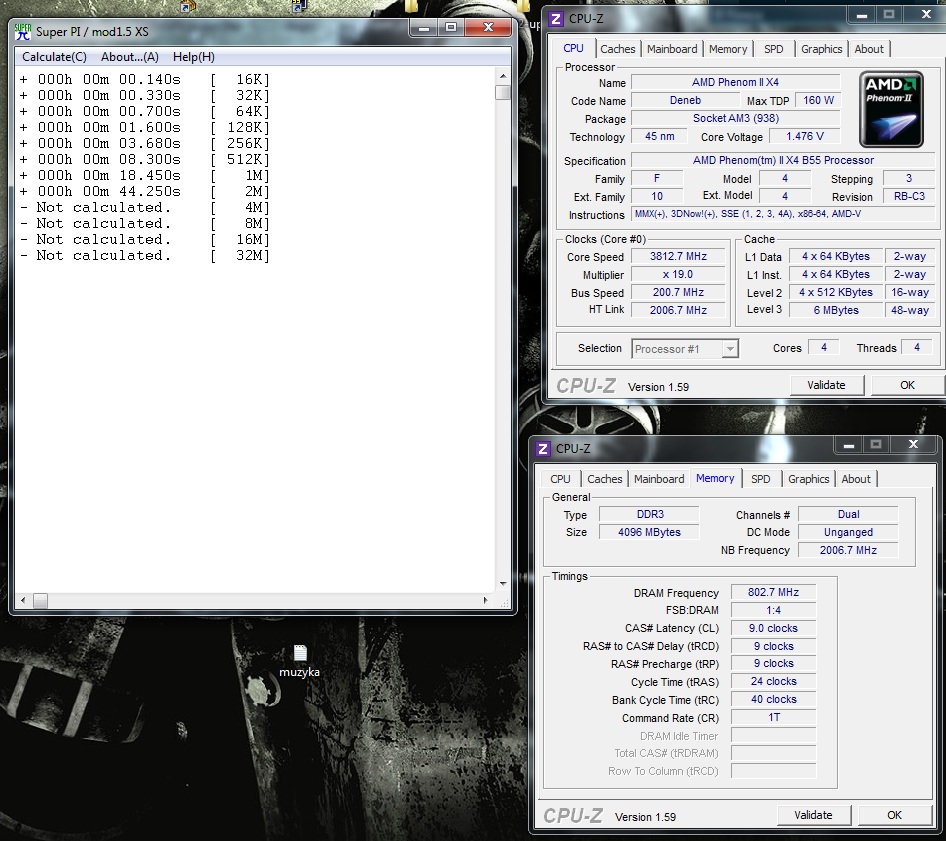Click Super PI vertical scrollbar down arrow
This screenshot has width=946, height=841.
(x=503, y=584)
